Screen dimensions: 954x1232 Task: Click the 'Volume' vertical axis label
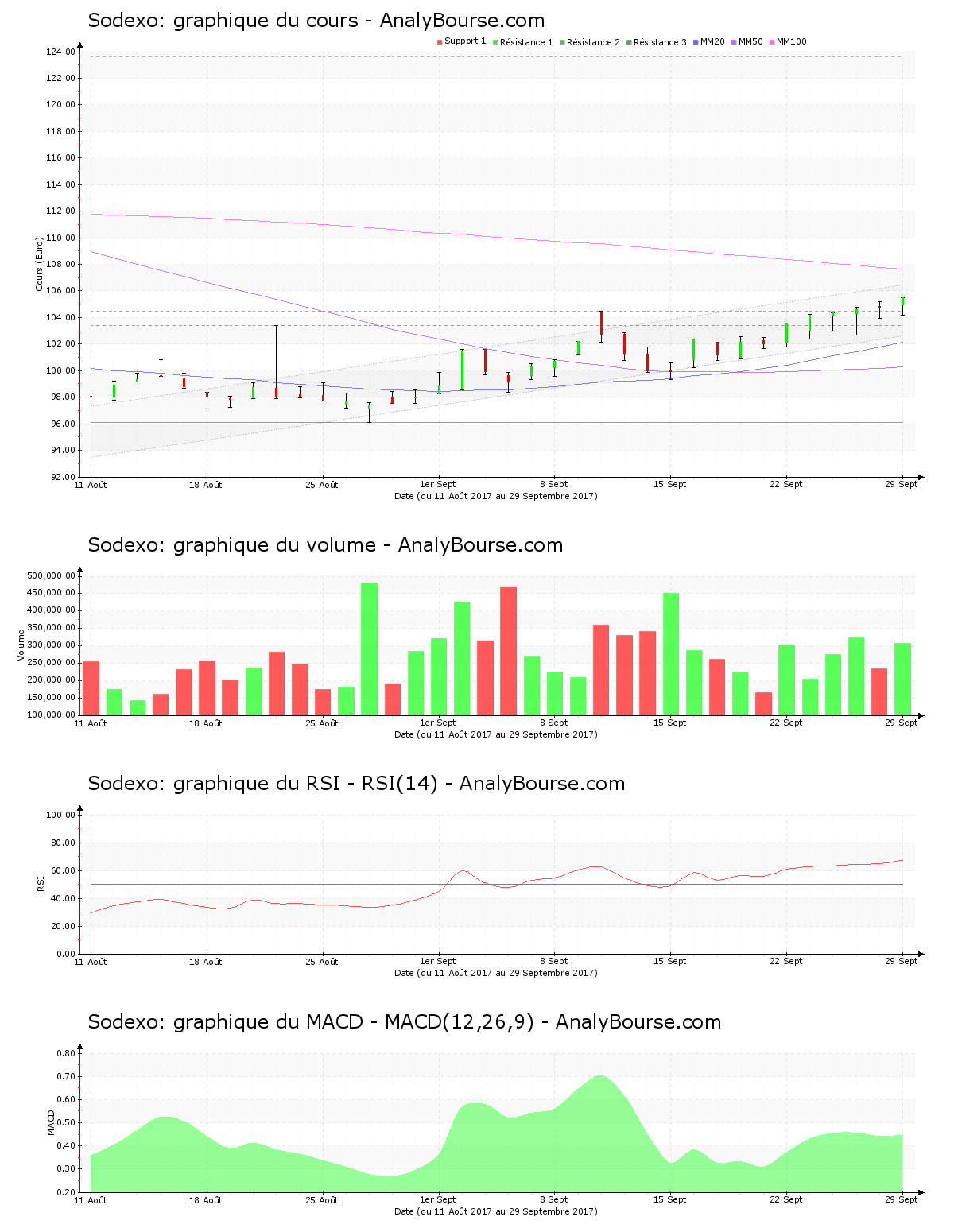pos(21,645)
